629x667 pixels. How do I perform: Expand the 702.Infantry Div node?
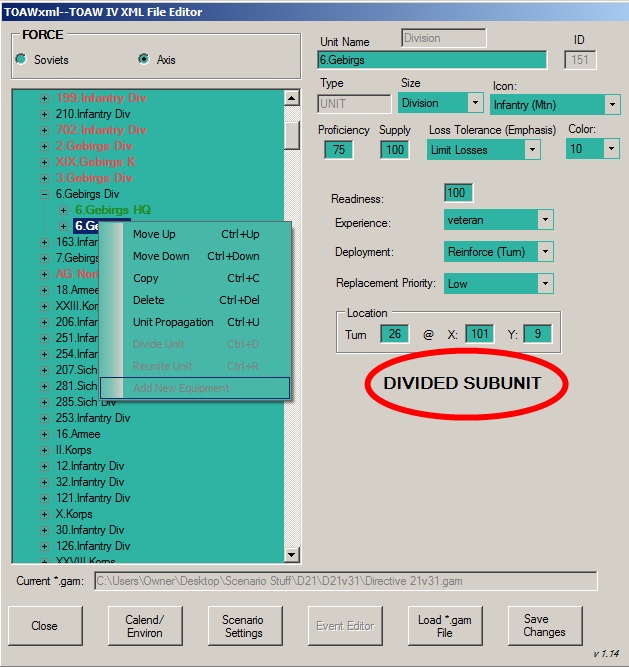pyautogui.click(x=44, y=130)
